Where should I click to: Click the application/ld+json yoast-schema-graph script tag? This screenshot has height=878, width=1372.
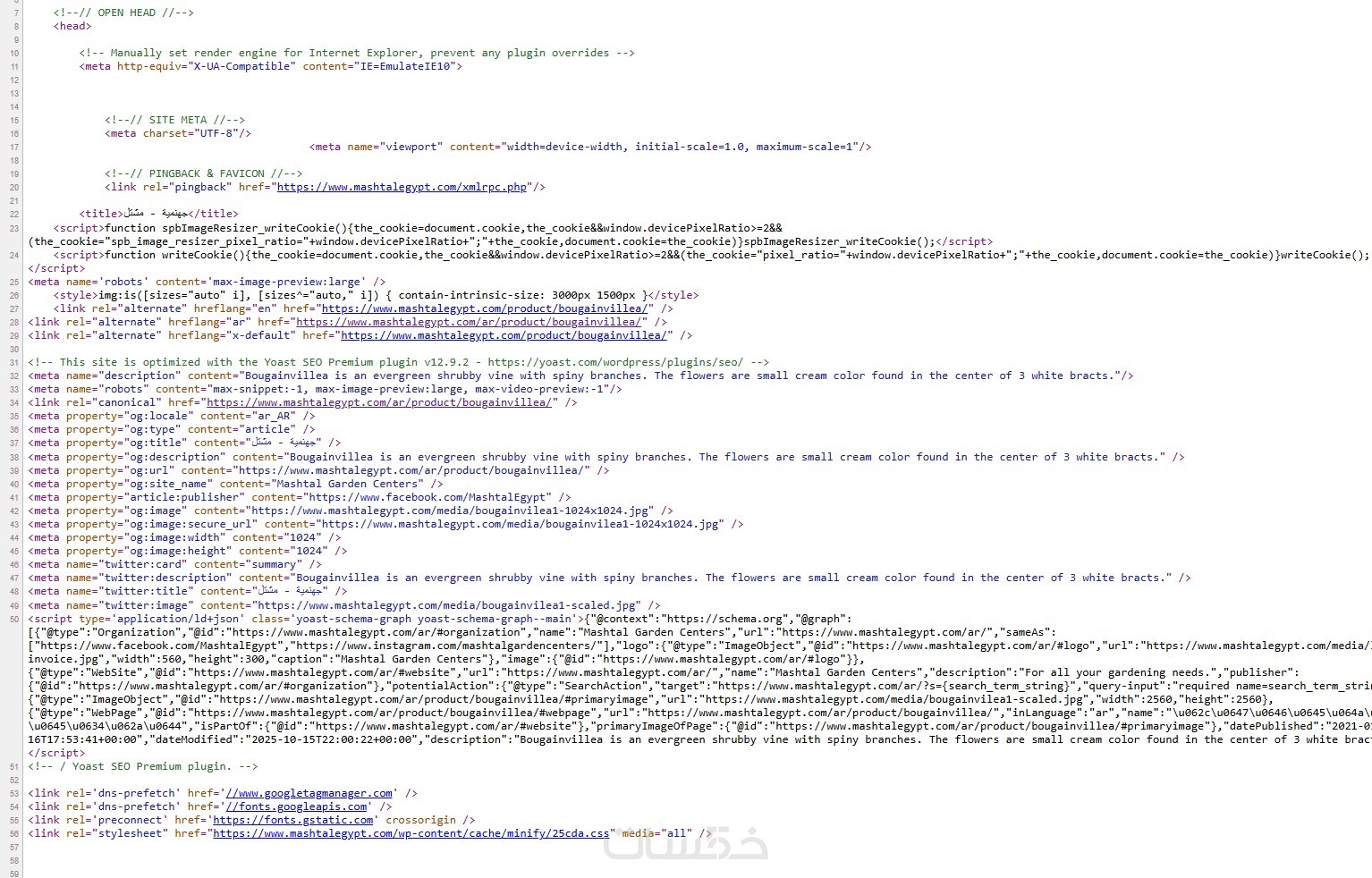pos(306,619)
